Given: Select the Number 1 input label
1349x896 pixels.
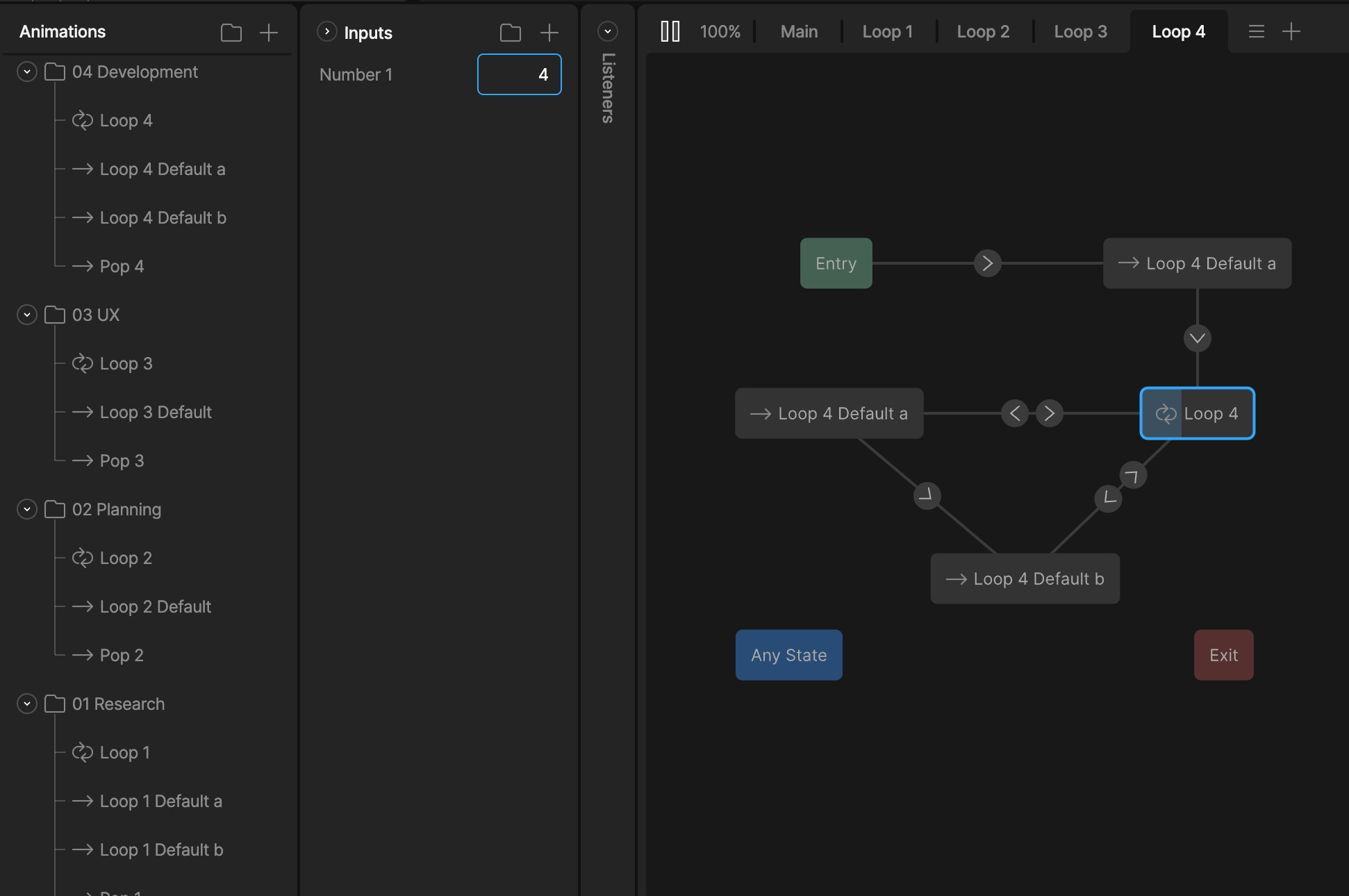Looking at the screenshot, I should coord(356,74).
